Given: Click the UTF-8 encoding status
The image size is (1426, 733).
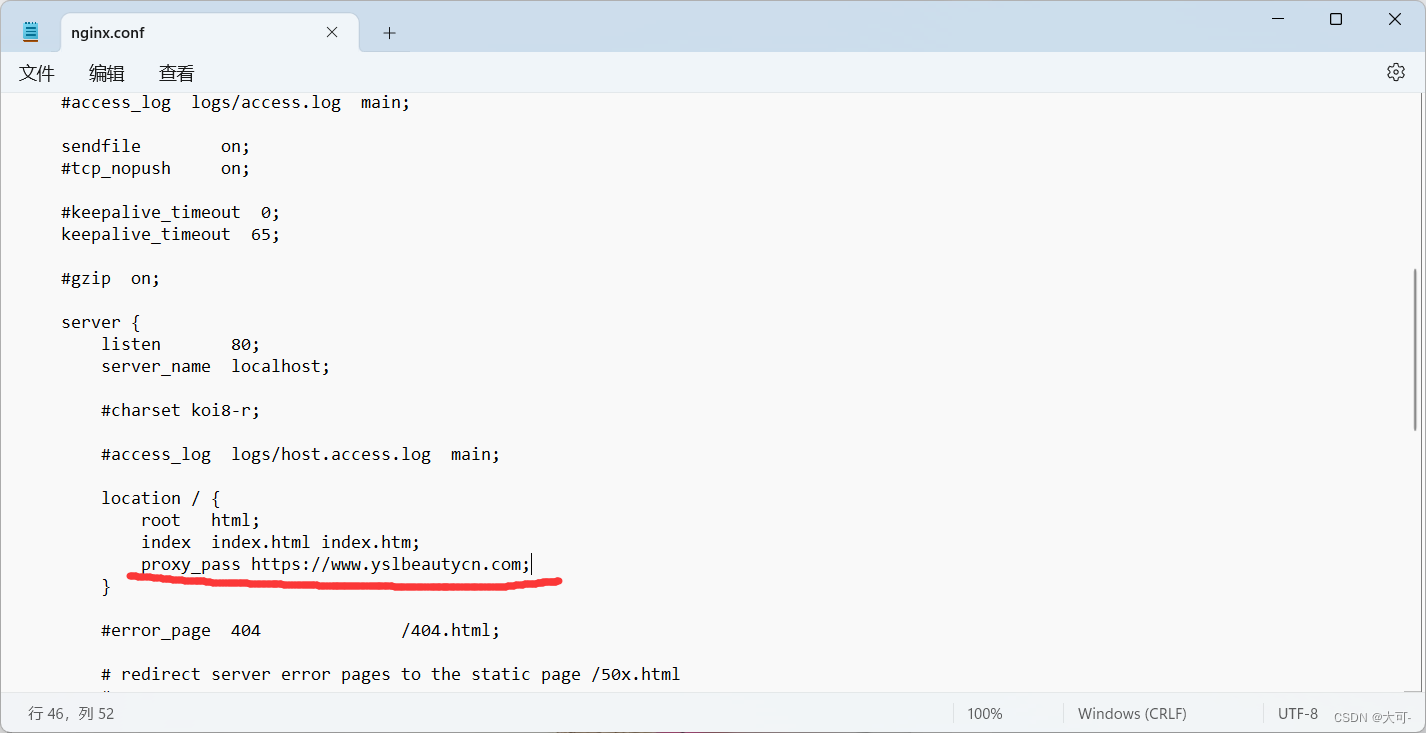Looking at the screenshot, I should pyautogui.click(x=1298, y=714).
